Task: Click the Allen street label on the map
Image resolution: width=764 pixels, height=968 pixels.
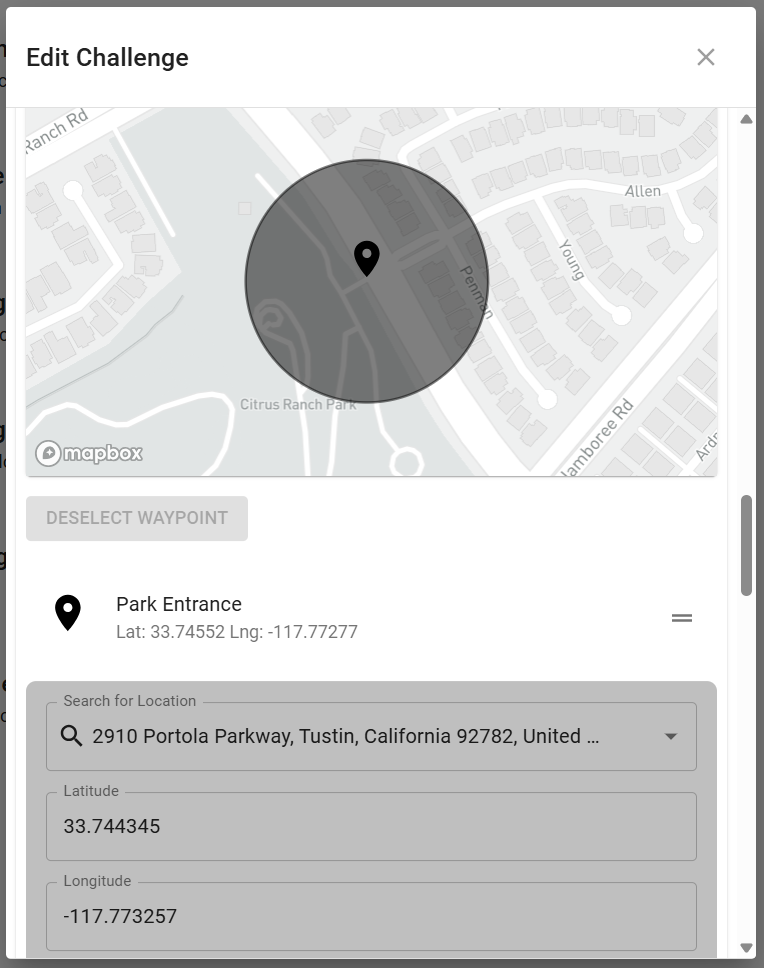Action: [x=642, y=191]
